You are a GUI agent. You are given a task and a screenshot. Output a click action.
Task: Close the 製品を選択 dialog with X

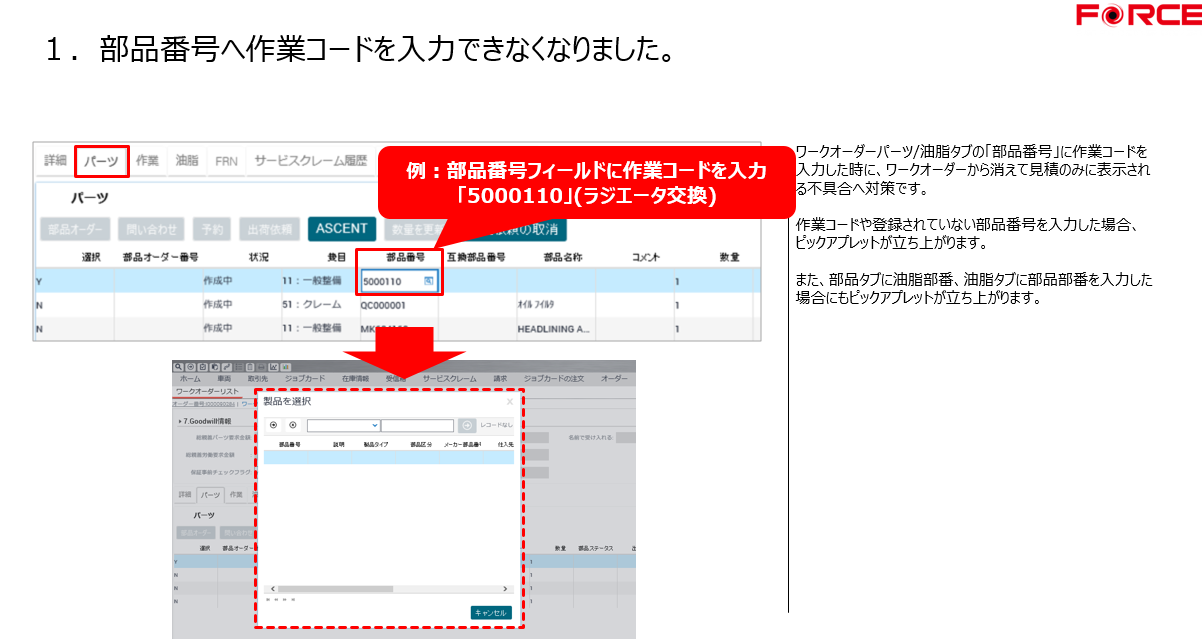coord(509,402)
